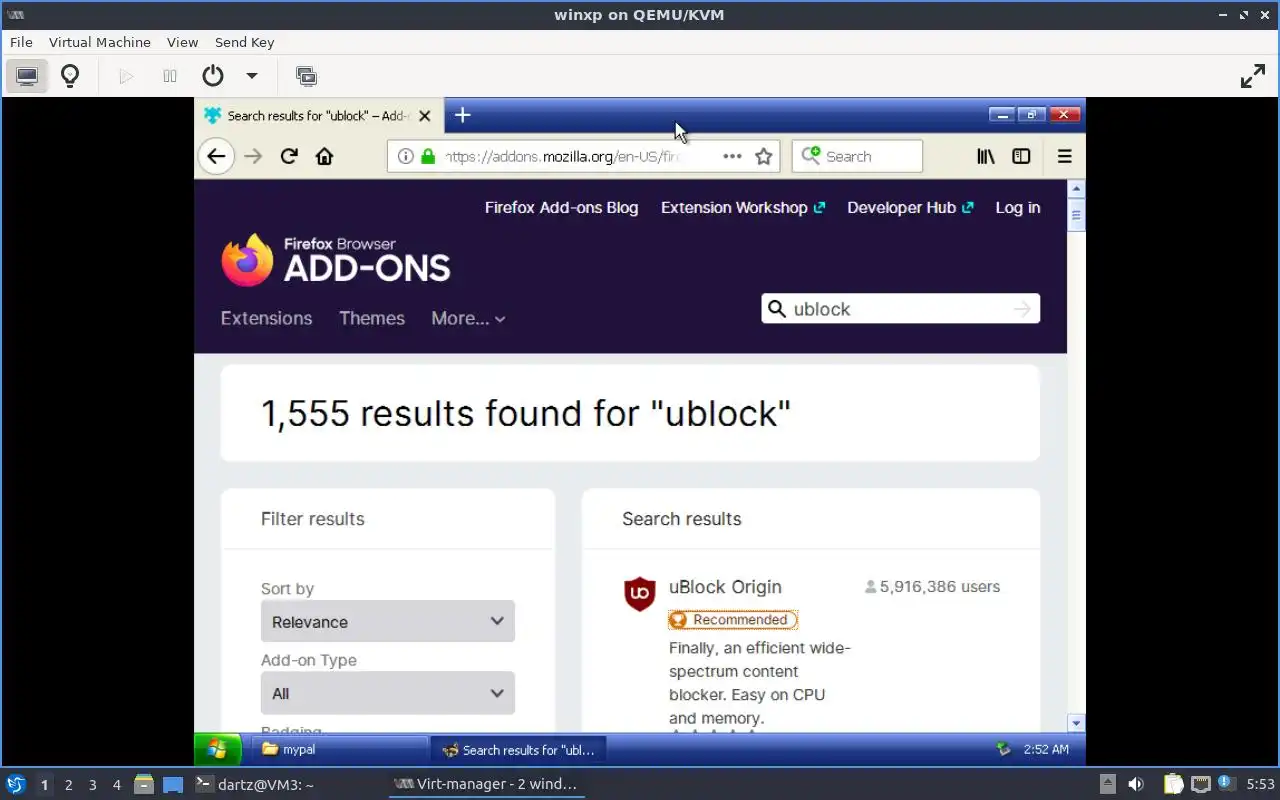This screenshot has height=800, width=1280.
Task: Open virt-manager File menu
Action: point(21,42)
